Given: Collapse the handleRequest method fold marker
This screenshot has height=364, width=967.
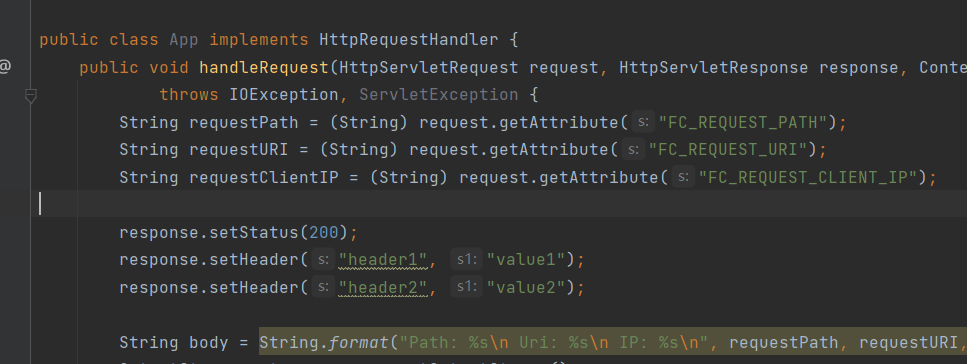Looking at the screenshot, I should coord(30,96).
